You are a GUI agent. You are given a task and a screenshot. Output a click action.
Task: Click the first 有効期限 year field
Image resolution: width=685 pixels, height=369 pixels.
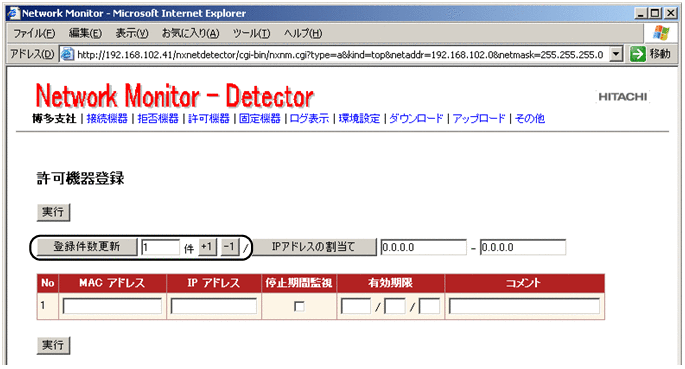coord(356,306)
